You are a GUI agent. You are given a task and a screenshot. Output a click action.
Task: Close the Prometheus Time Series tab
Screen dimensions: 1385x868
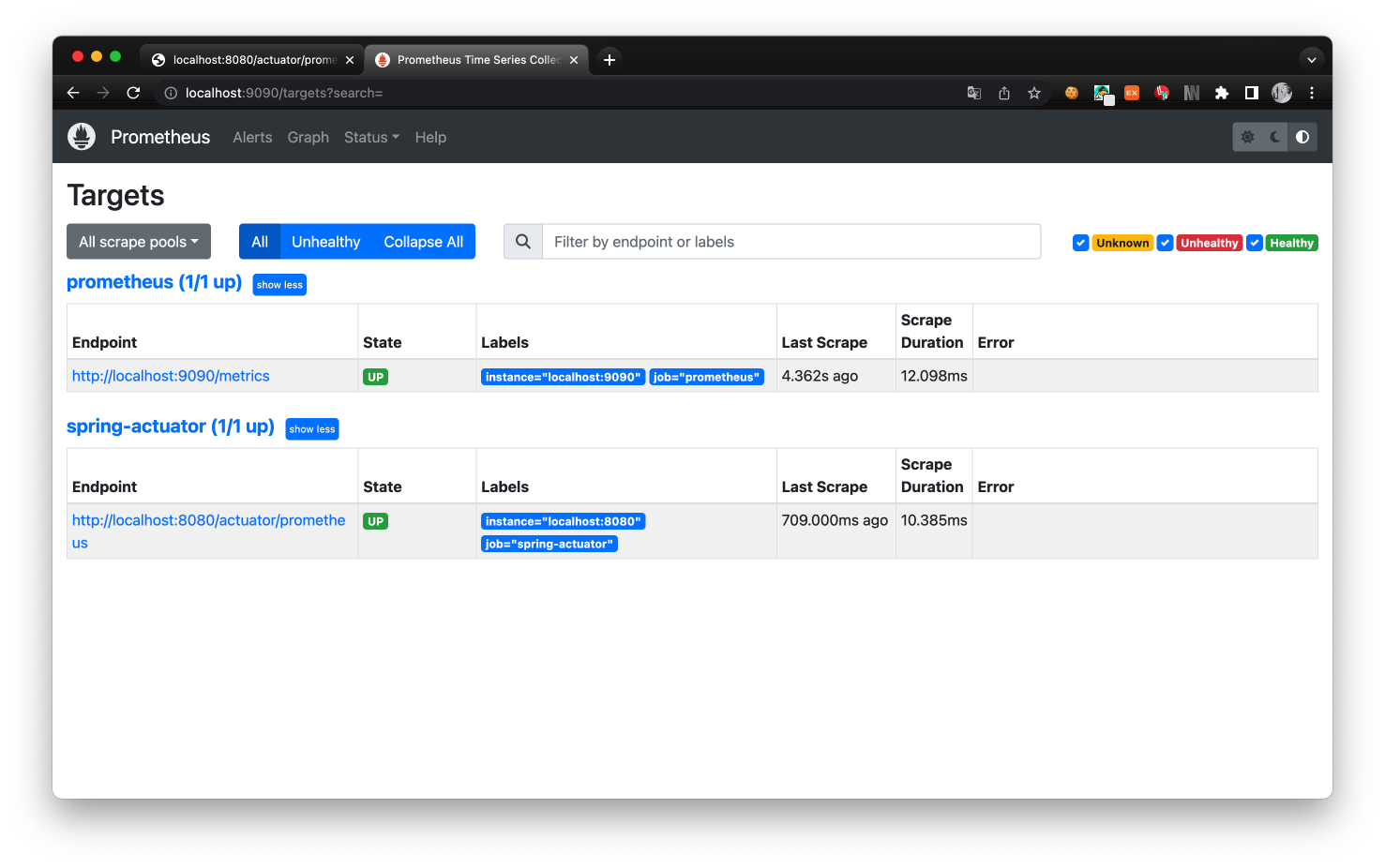click(574, 60)
